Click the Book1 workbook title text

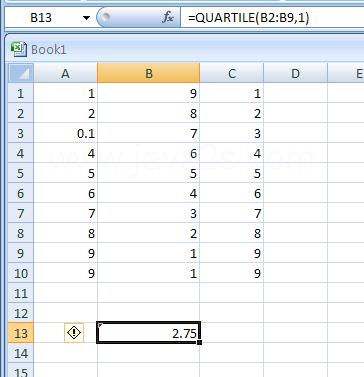49,50
